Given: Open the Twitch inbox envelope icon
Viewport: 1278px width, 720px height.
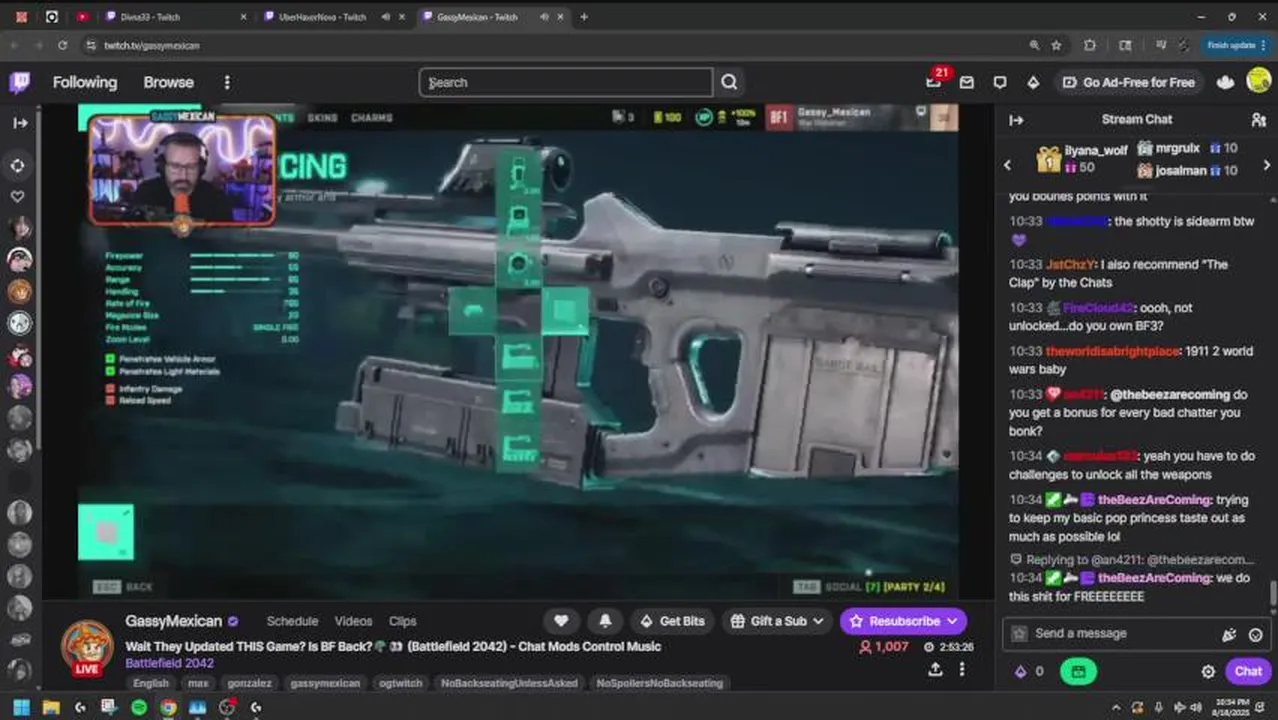Looking at the screenshot, I should (967, 82).
